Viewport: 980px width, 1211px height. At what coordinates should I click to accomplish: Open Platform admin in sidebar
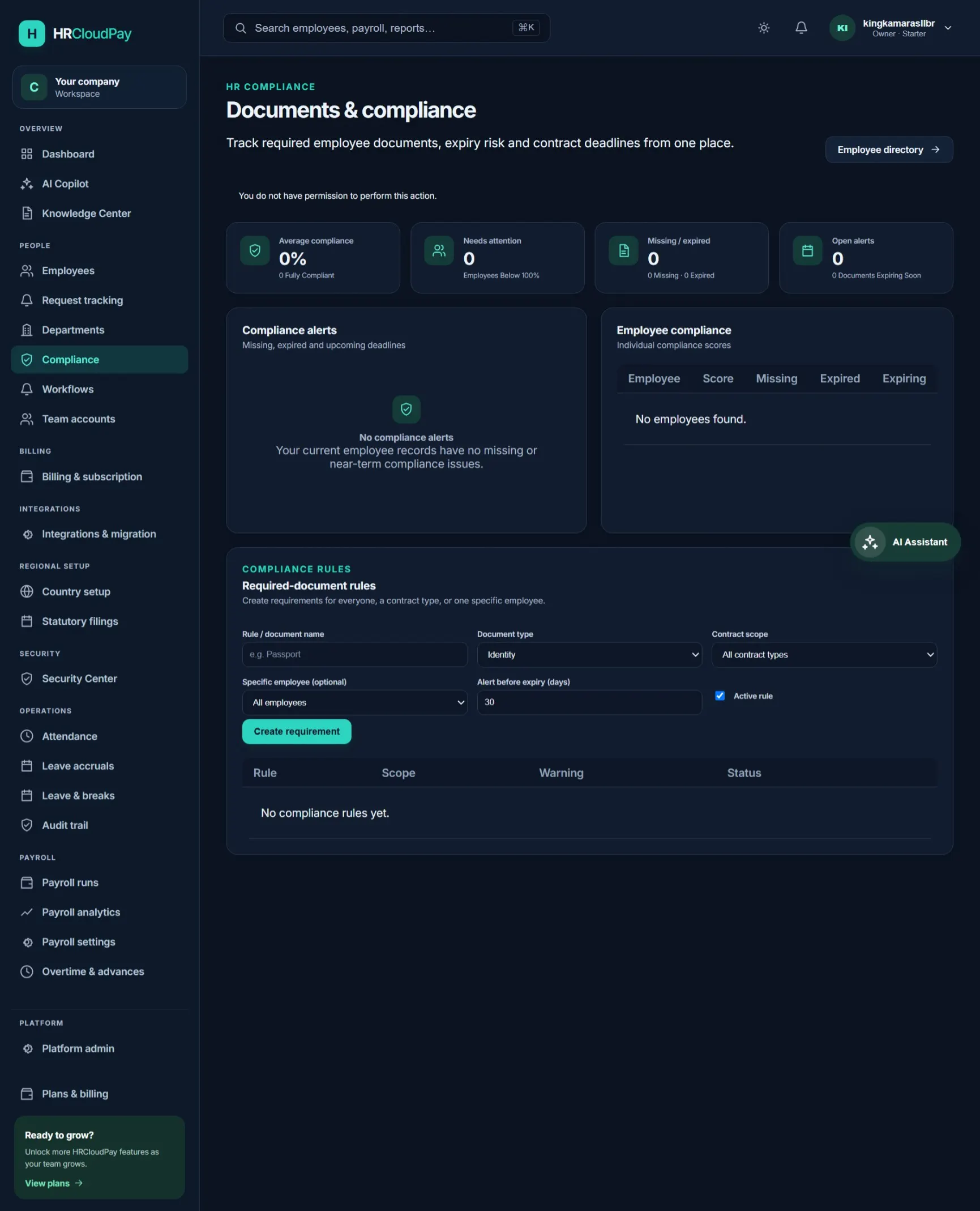pos(99,1048)
